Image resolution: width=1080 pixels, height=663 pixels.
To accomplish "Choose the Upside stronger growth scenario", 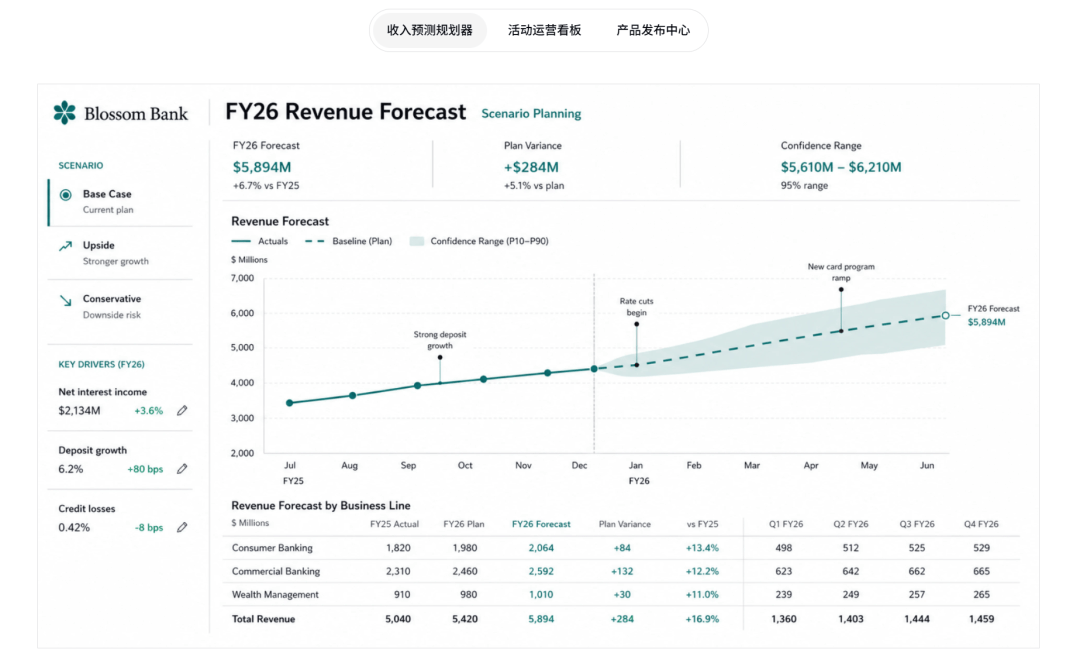I will pyautogui.click(x=121, y=253).
